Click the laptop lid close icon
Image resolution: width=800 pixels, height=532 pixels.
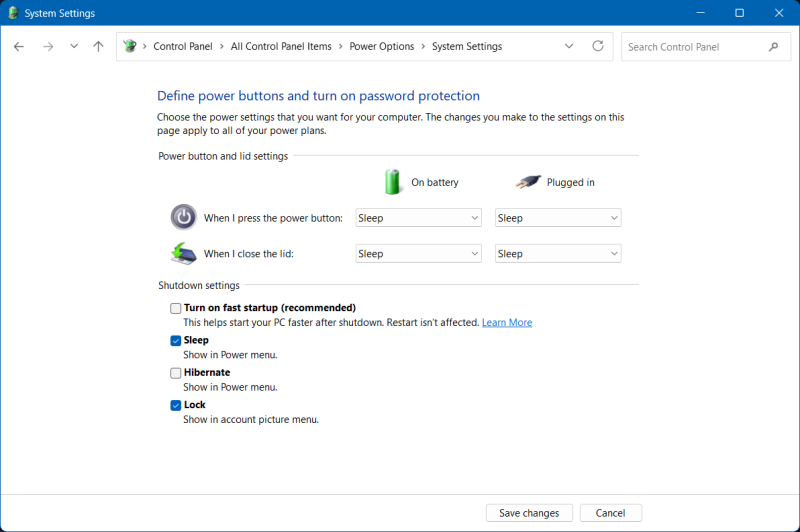183,253
